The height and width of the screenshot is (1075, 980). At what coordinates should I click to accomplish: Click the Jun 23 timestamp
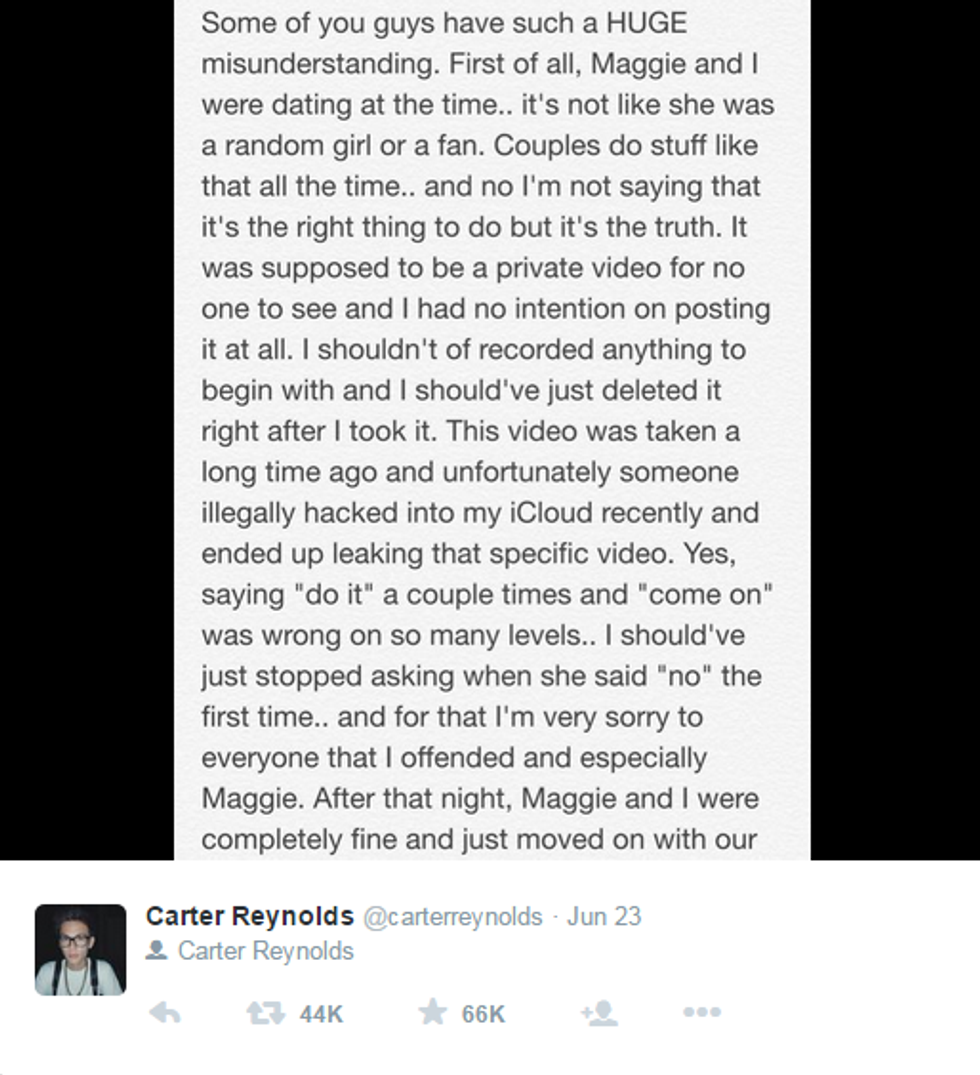tap(604, 917)
